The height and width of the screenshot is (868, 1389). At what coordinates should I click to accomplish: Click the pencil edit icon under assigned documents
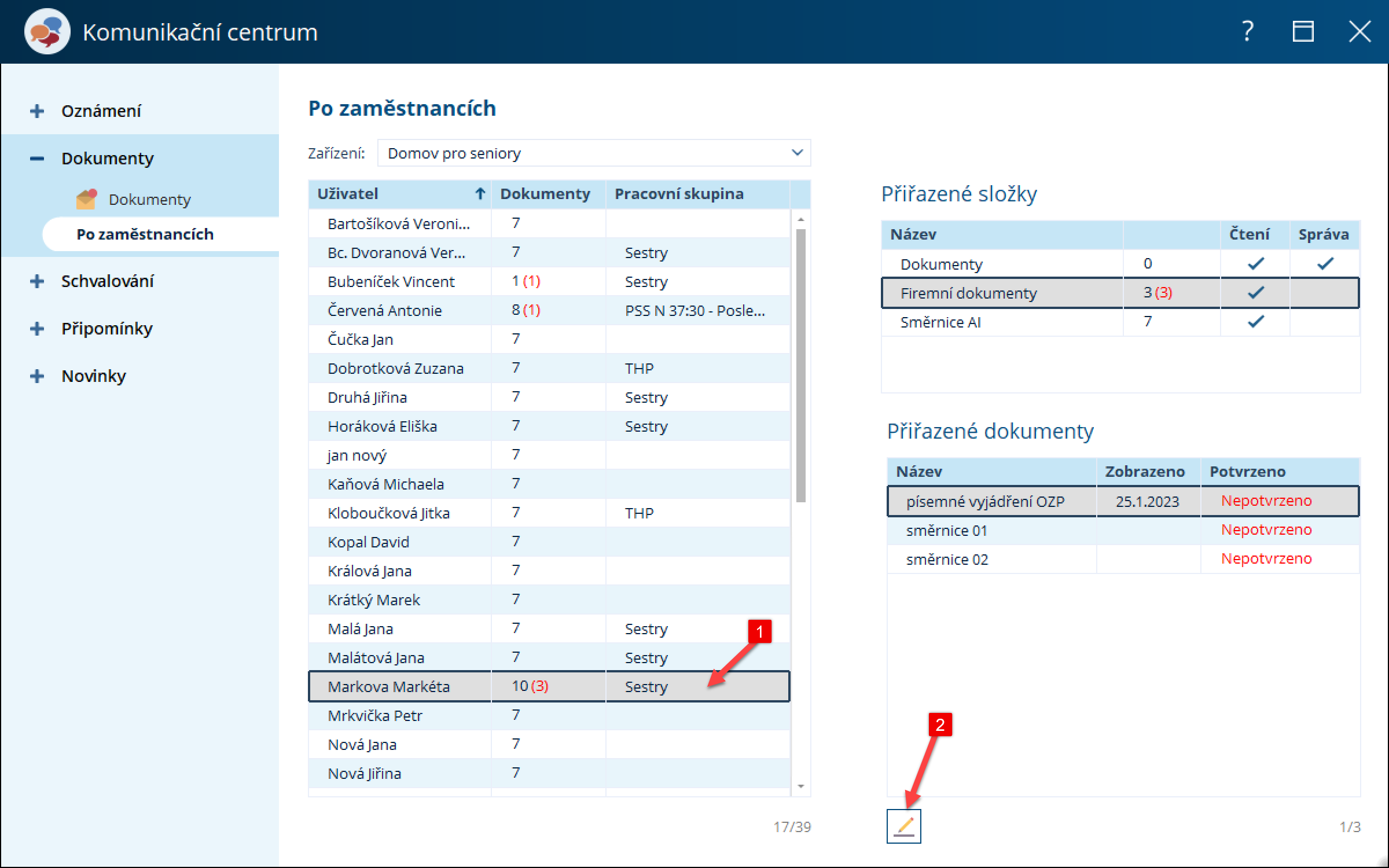(x=903, y=826)
